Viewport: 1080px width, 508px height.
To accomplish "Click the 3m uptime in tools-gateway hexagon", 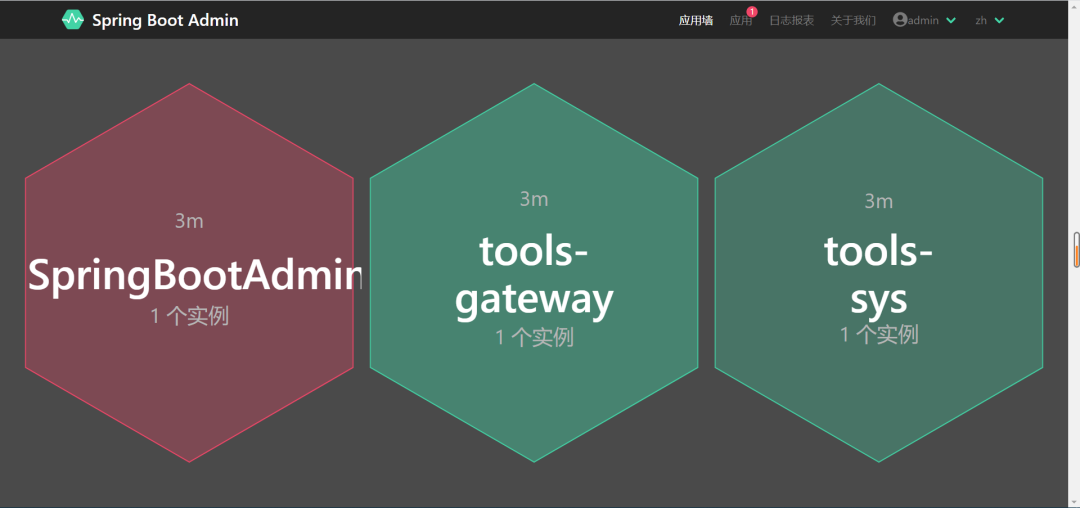I will [534, 199].
